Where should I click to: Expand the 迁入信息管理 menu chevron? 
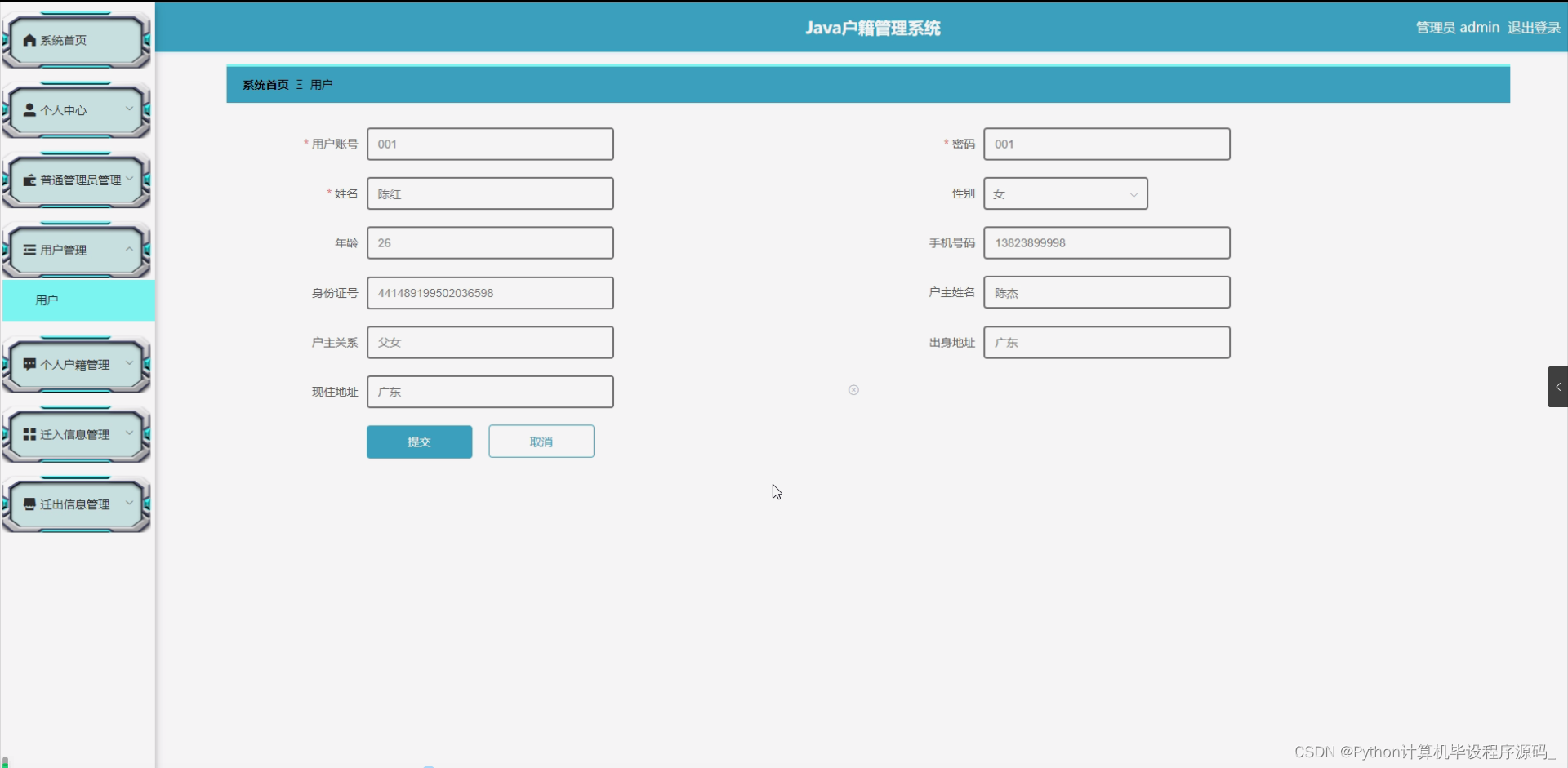[129, 433]
